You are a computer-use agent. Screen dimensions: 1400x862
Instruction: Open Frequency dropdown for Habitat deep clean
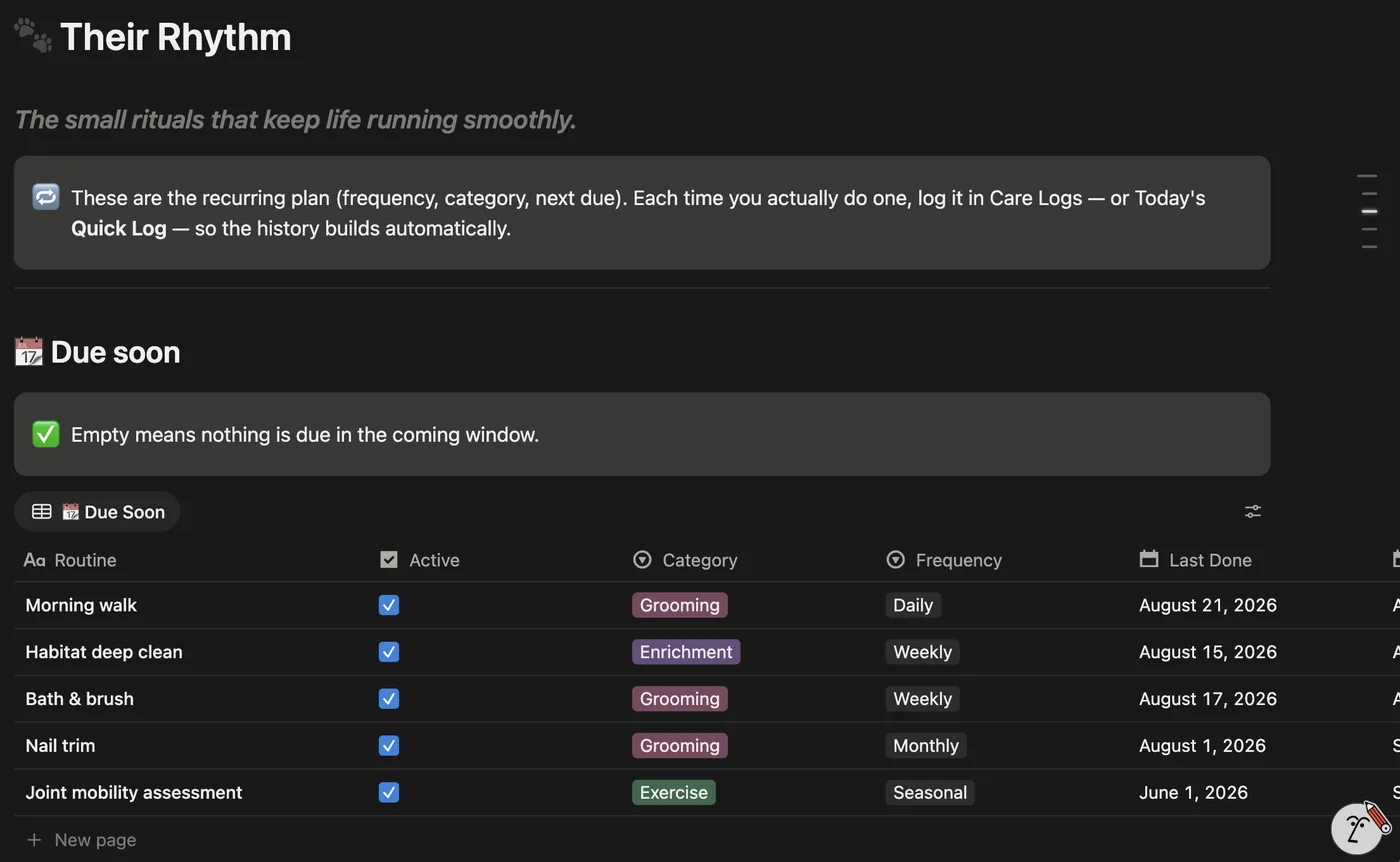click(x=922, y=652)
